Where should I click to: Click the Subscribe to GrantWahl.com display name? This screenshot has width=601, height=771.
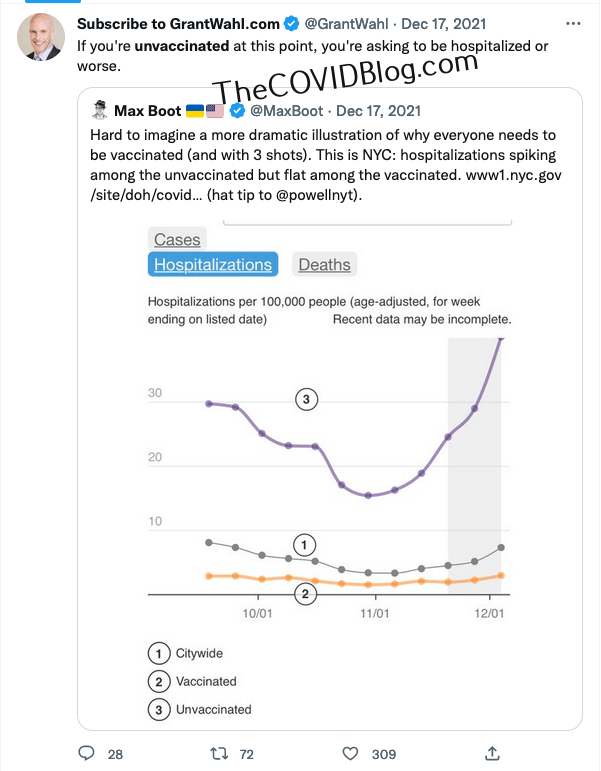pos(179,22)
